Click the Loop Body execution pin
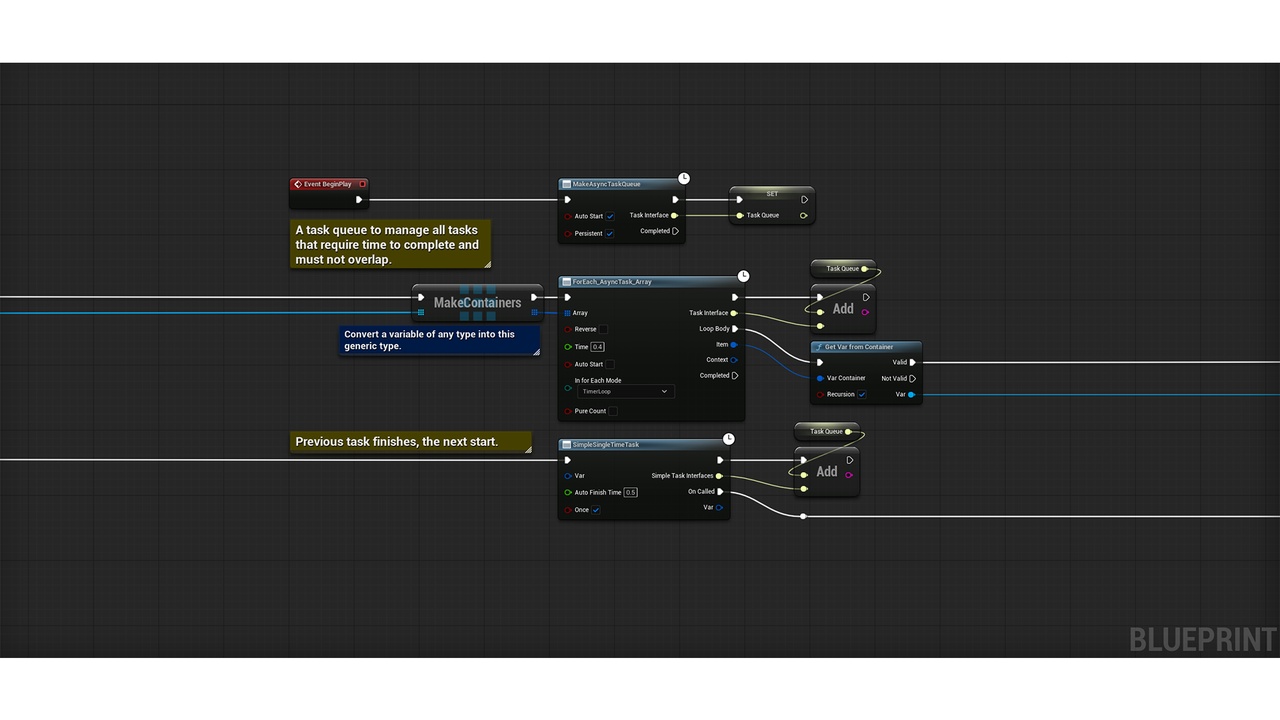This screenshot has width=1280, height=720. point(735,329)
